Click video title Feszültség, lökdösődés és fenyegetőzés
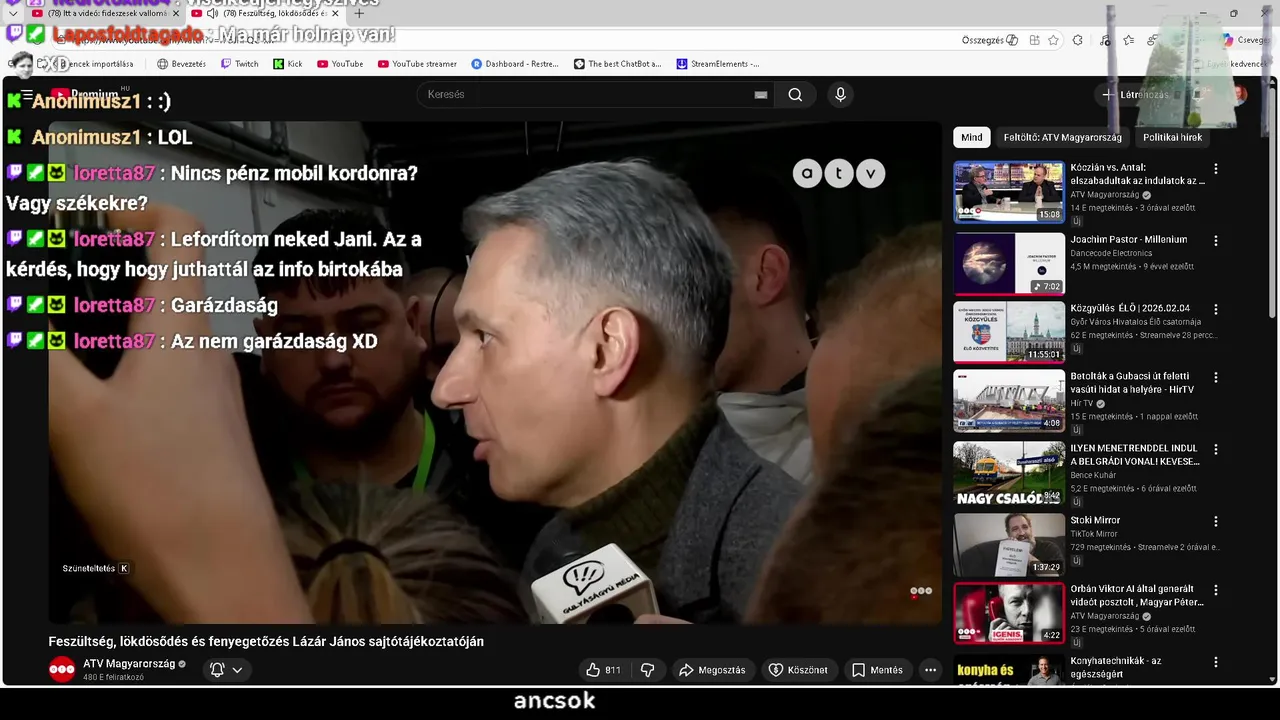The height and width of the screenshot is (720, 1280). tap(266, 642)
